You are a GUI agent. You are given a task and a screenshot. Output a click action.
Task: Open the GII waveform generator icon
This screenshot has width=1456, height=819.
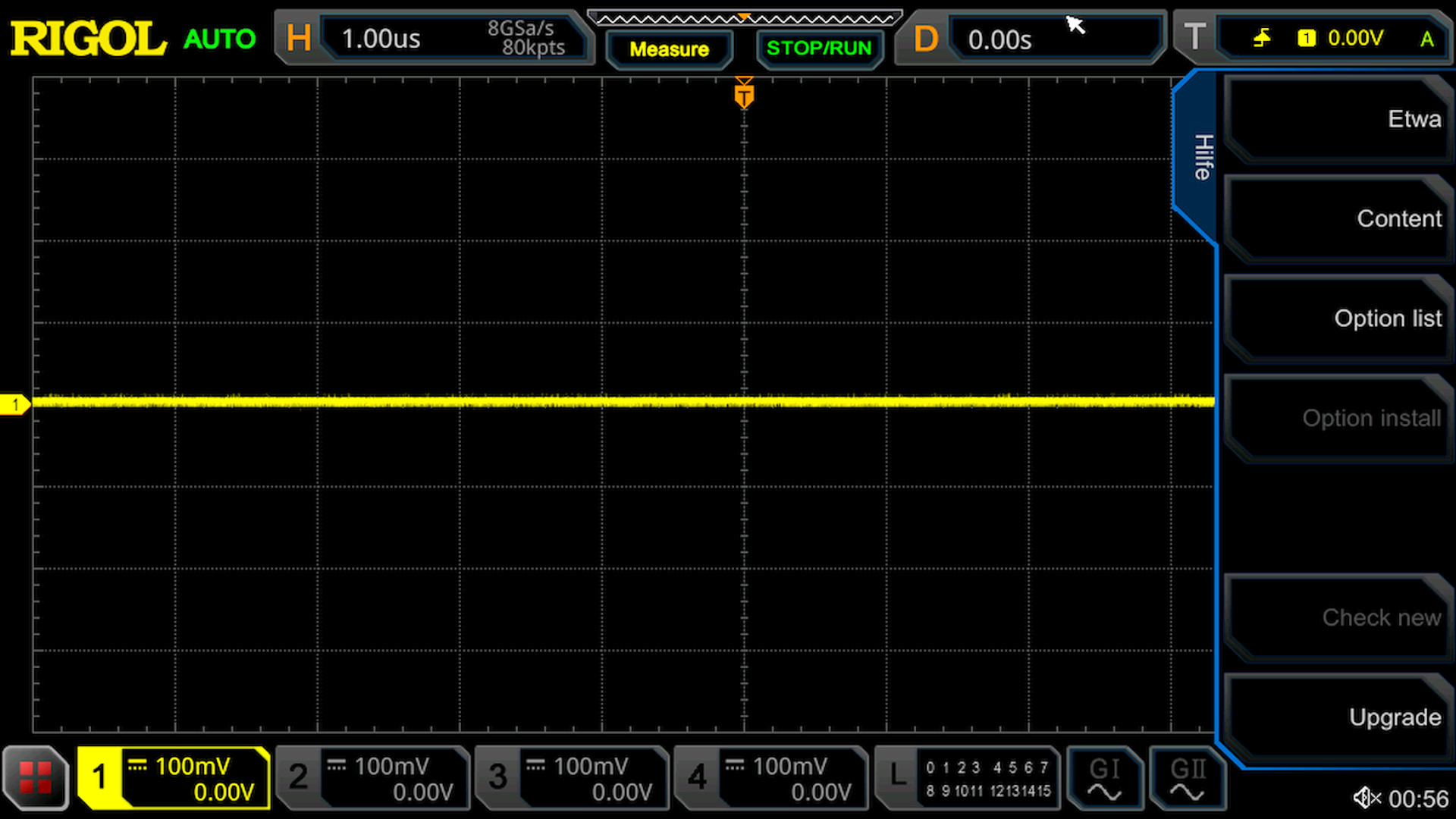tap(1187, 778)
